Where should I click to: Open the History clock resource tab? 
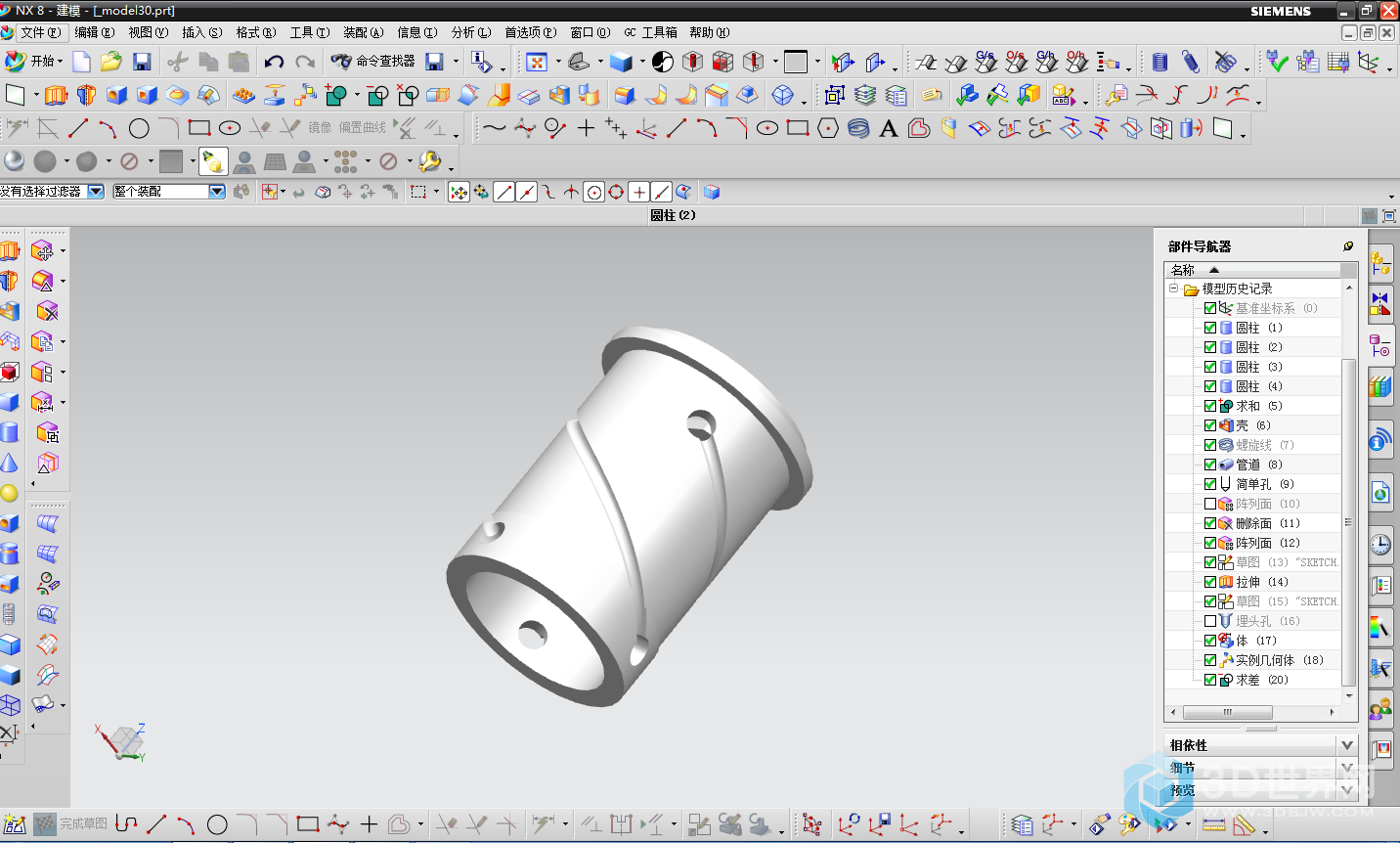click(x=1380, y=545)
